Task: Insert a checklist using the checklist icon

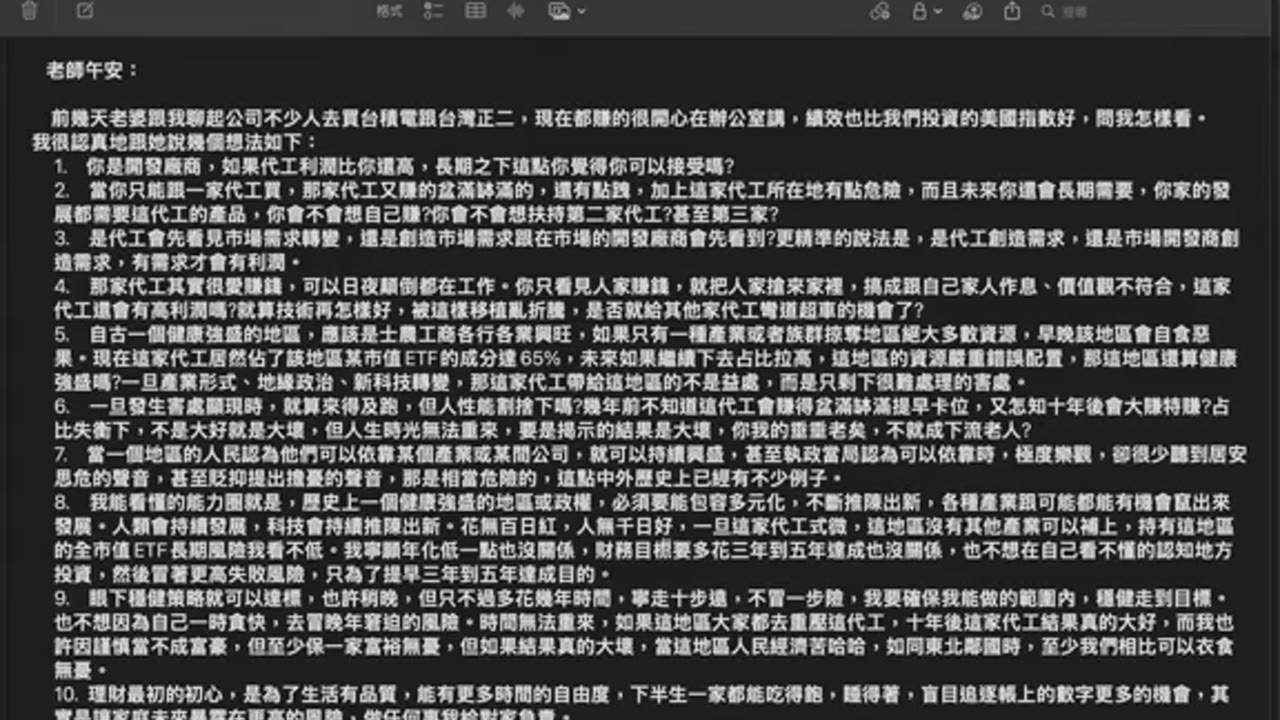Action: coord(433,11)
